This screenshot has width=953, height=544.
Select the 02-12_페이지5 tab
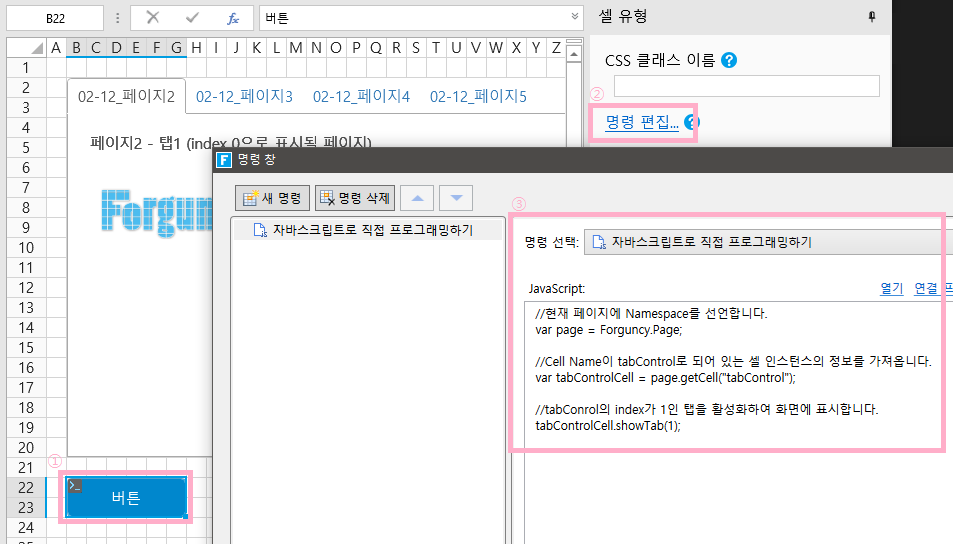pyautogui.click(x=478, y=97)
